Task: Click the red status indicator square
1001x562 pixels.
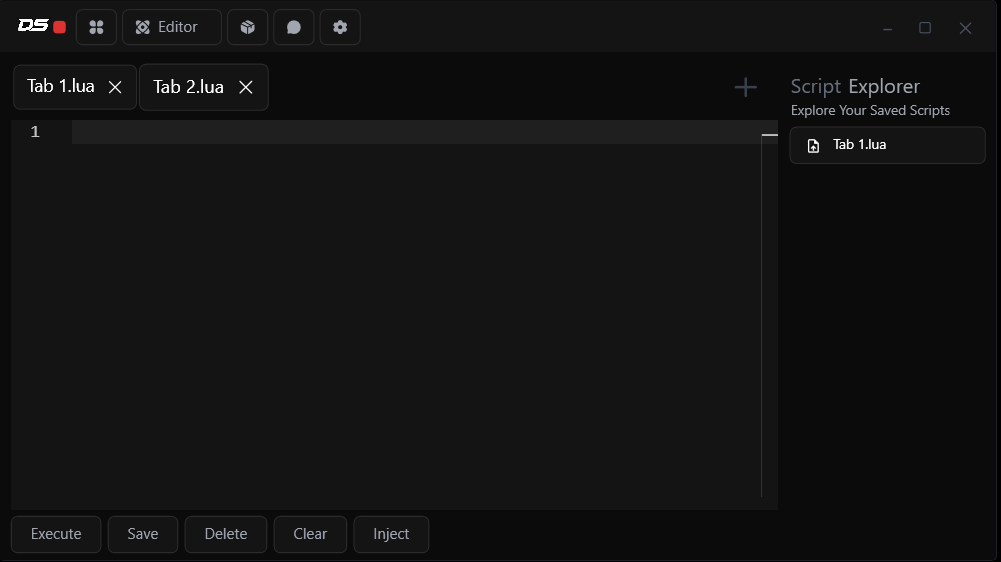Action: (60, 27)
